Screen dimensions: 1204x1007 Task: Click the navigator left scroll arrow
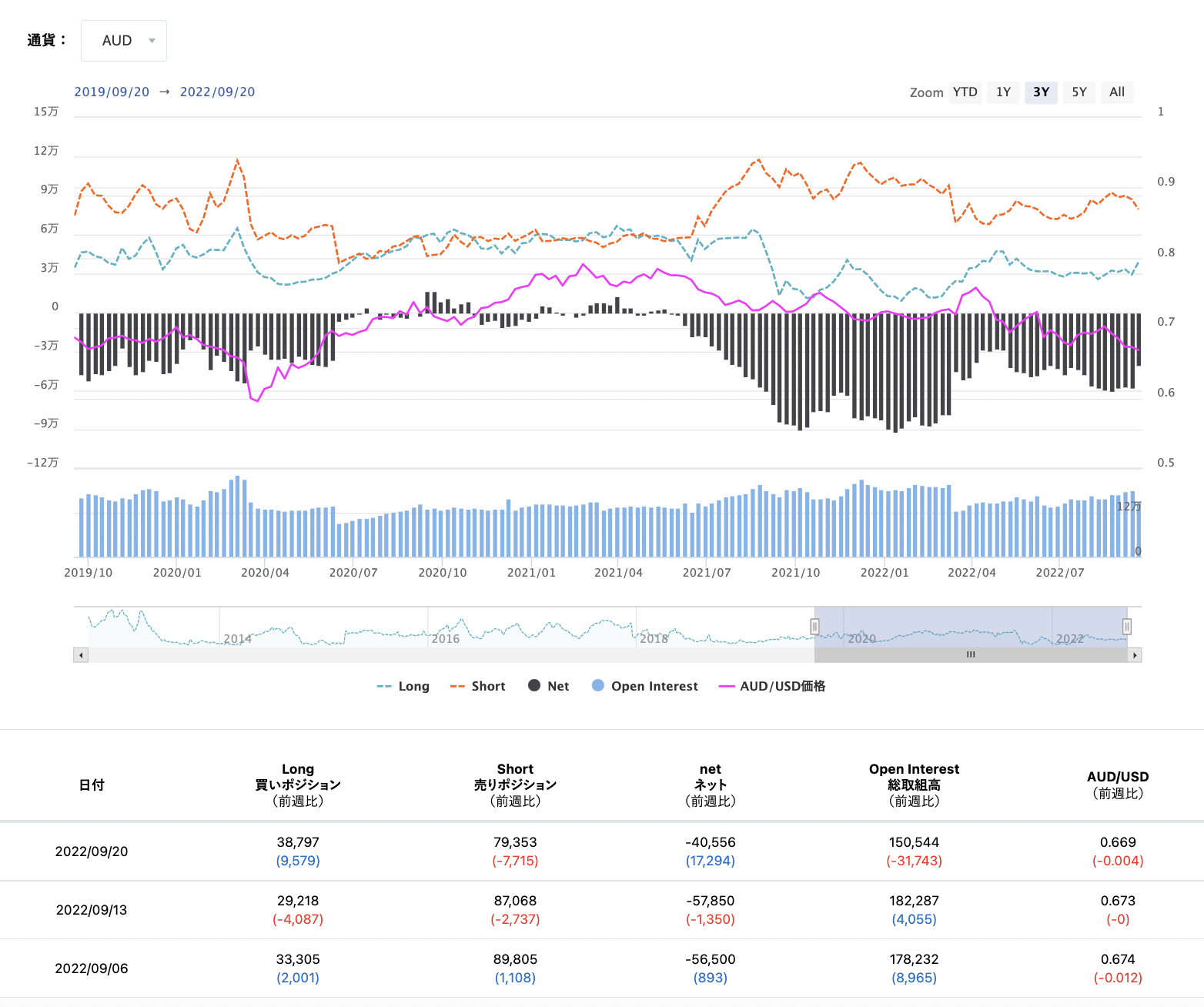tap(81, 655)
